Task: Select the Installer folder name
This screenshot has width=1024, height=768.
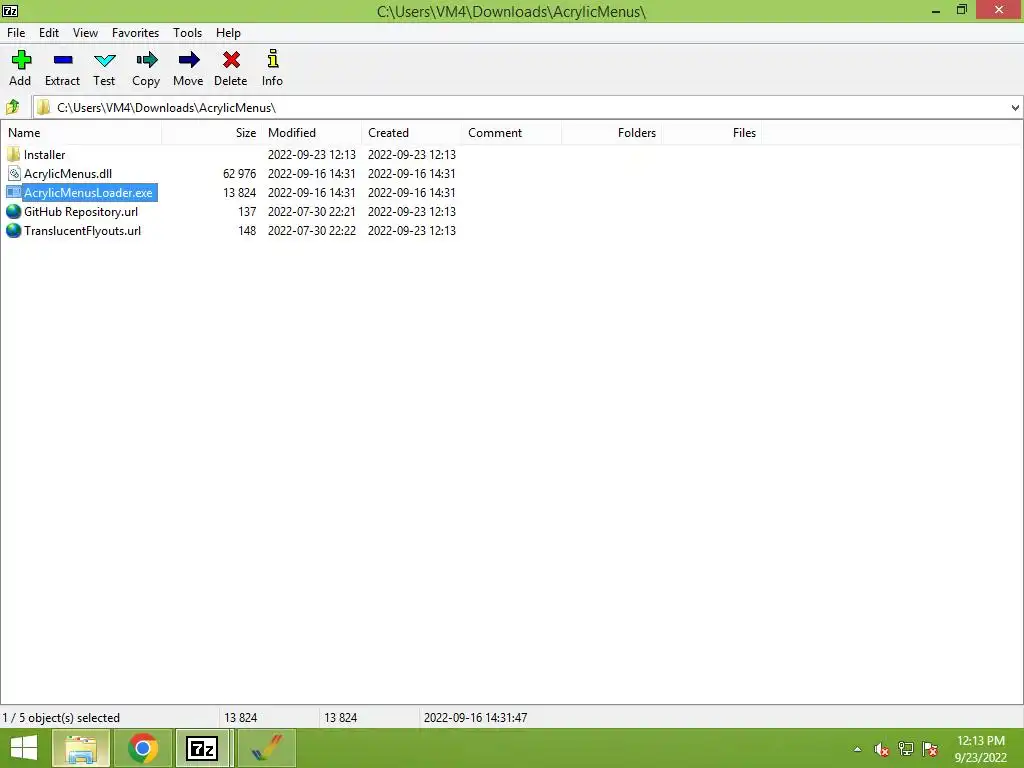Action: 44,155
